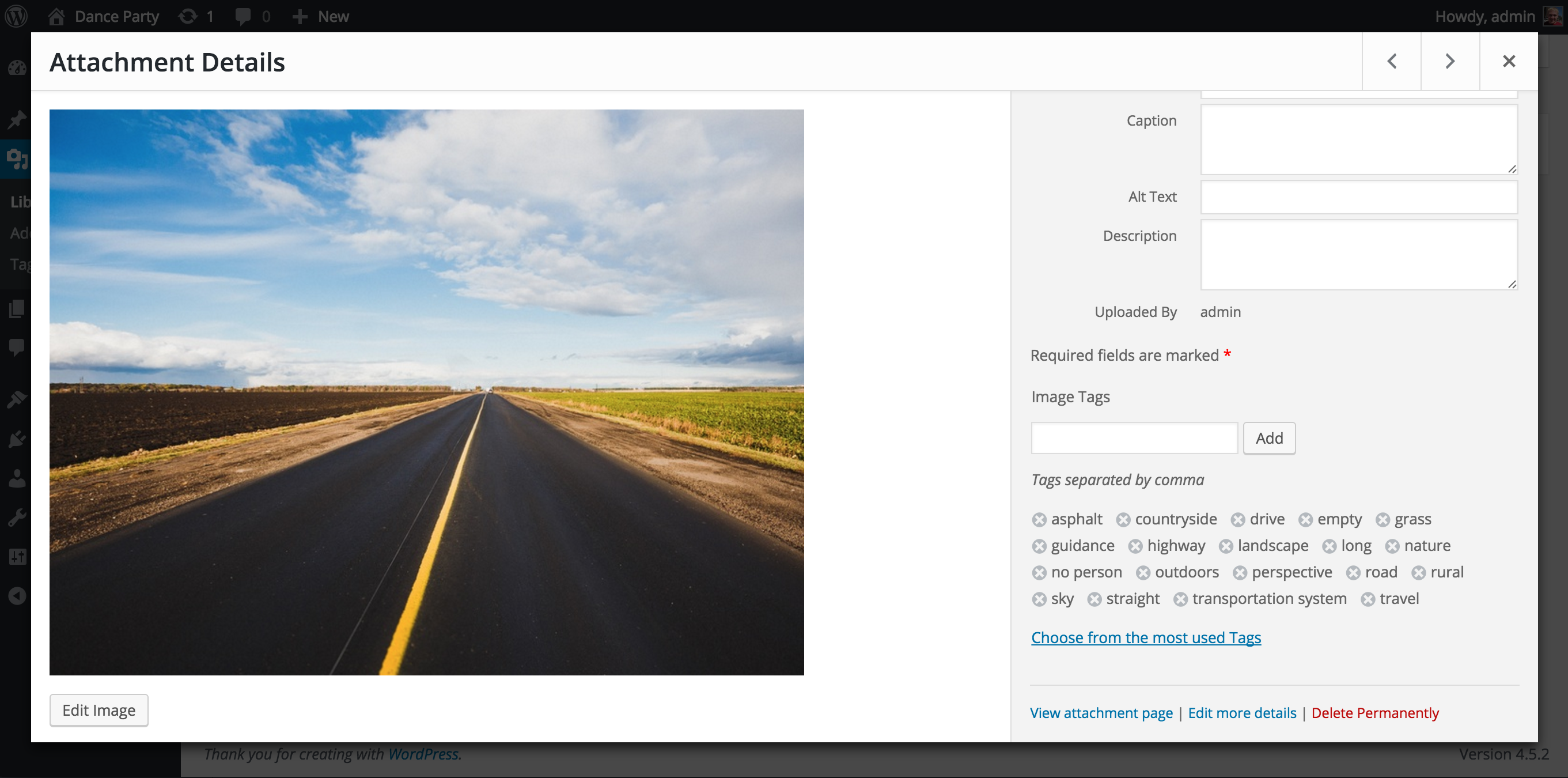Remove the highway tag
The image size is (1568, 778).
(1135, 547)
